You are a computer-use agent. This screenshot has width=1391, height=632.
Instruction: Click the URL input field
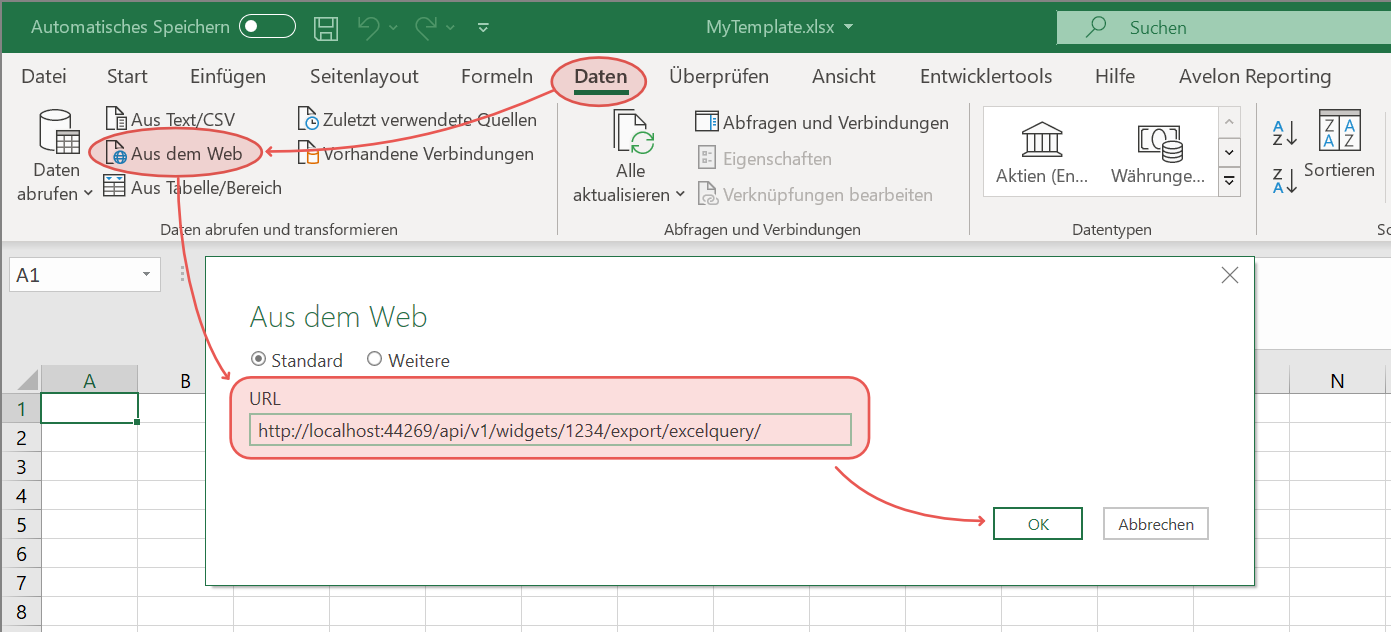coord(550,430)
